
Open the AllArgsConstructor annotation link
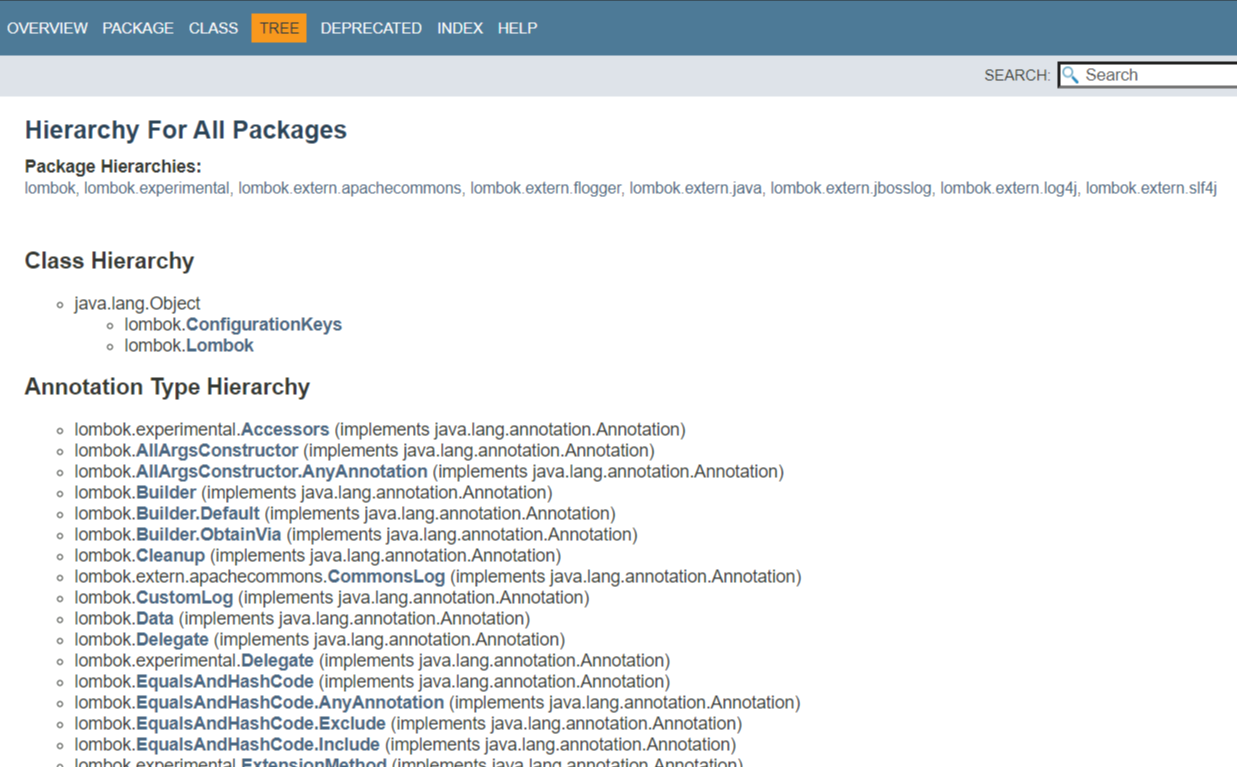point(217,450)
